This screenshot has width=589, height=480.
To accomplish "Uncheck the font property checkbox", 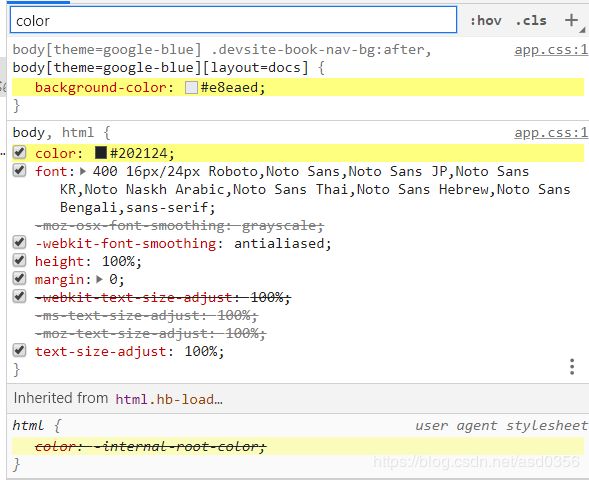I will coord(19,170).
